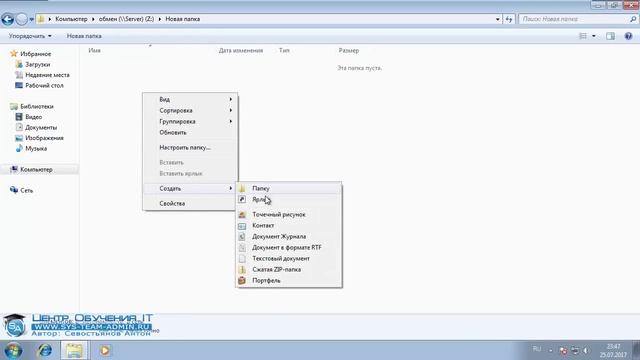Select обмен (\\Server) (Z:) in the breadcrumb

tap(126, 19)
